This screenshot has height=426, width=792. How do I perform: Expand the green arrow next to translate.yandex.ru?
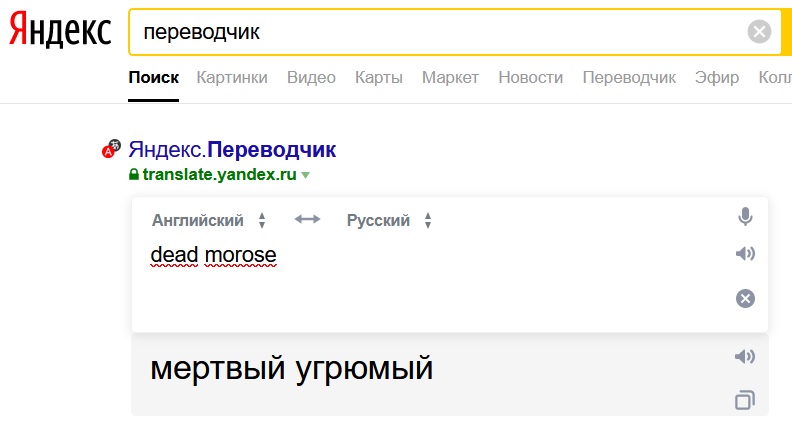click(305, 175)
